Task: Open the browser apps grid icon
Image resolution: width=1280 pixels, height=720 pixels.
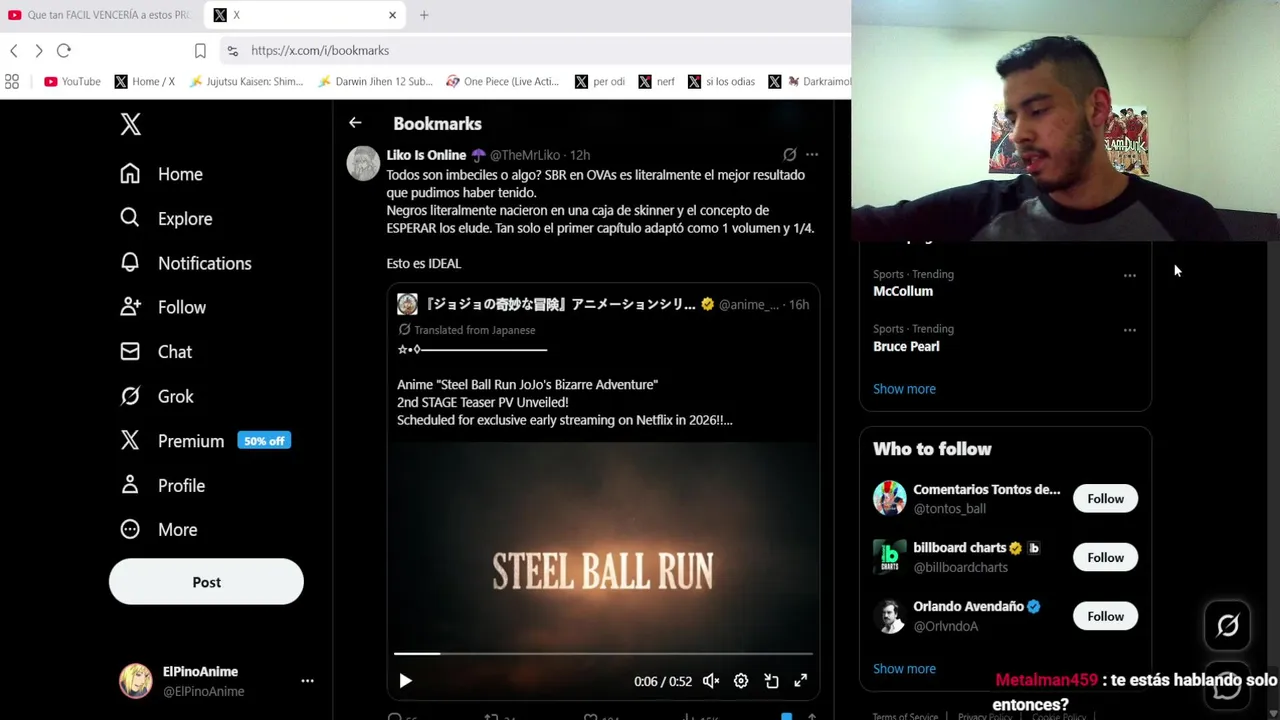Action: click(x=12, y=82)
